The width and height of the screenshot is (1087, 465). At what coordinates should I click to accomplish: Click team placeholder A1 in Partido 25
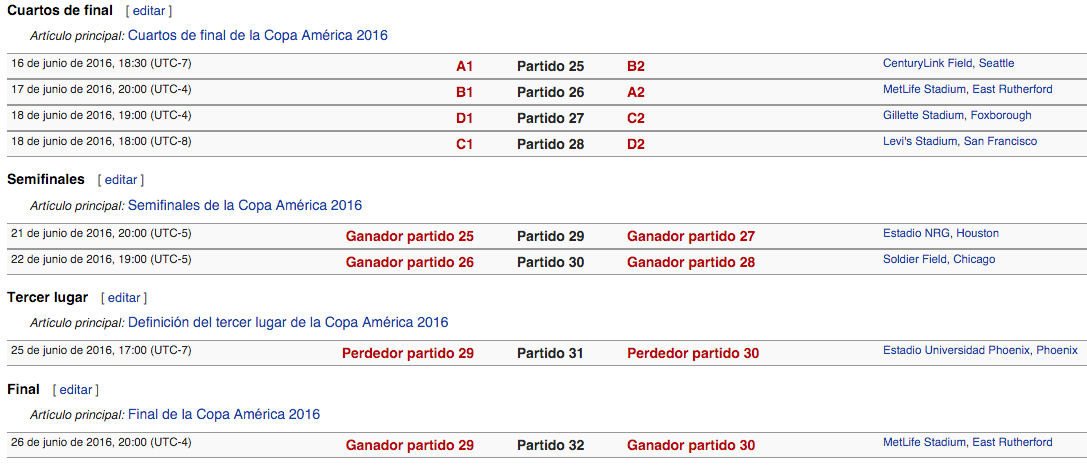coord(464,67)
